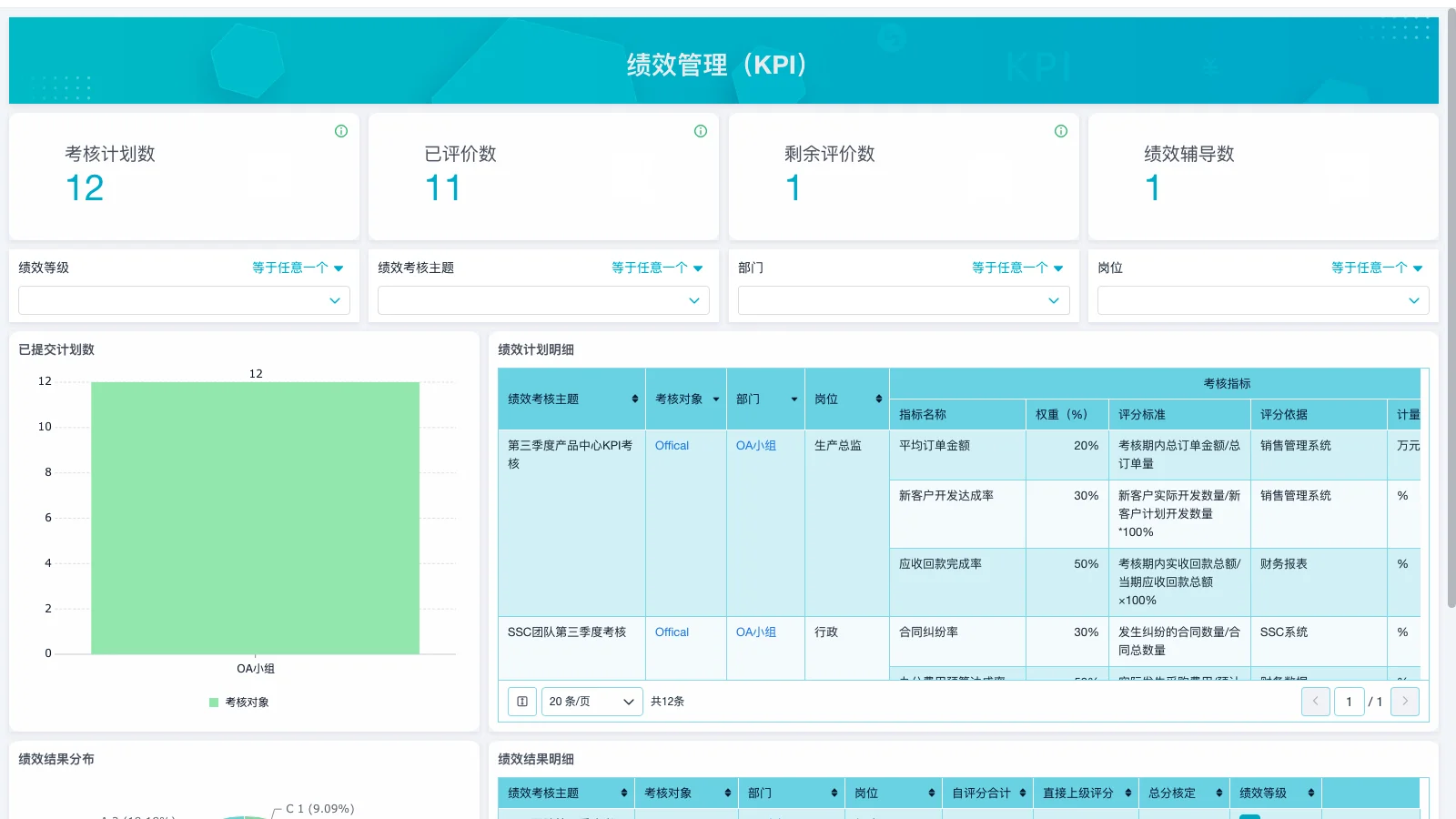The height and width of the screenshot is (819, 1456).
Task: Click the info icon on the 剩余评价数 card
Action: tap(1060, 130)
